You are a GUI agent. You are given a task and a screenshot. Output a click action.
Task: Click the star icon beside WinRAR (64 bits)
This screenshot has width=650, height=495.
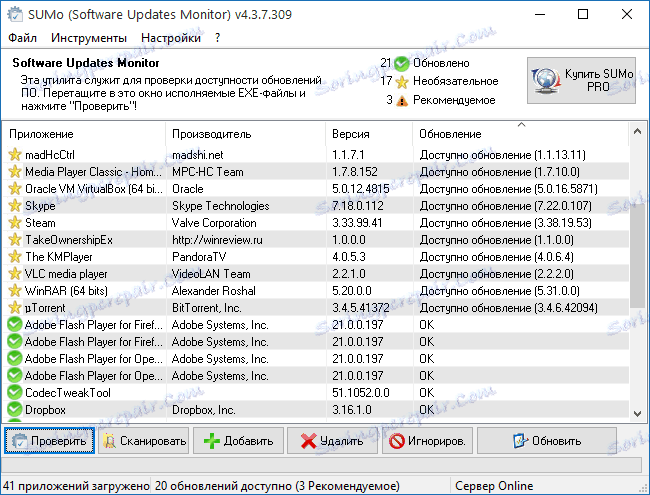click(x=15, y=291)
